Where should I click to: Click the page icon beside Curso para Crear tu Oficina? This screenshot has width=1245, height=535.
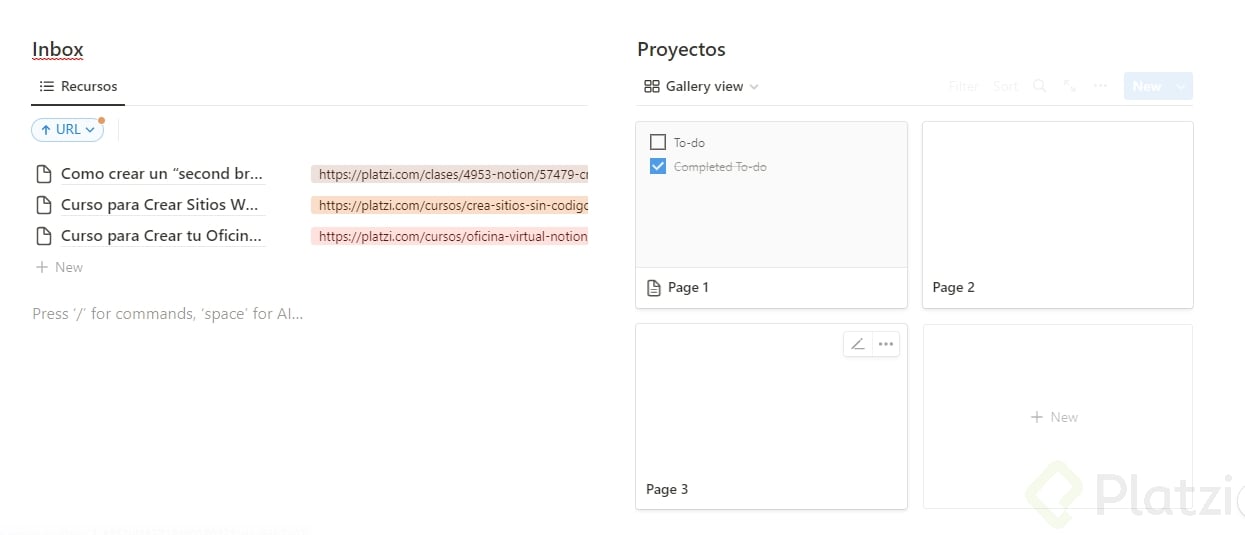[43, 236]
